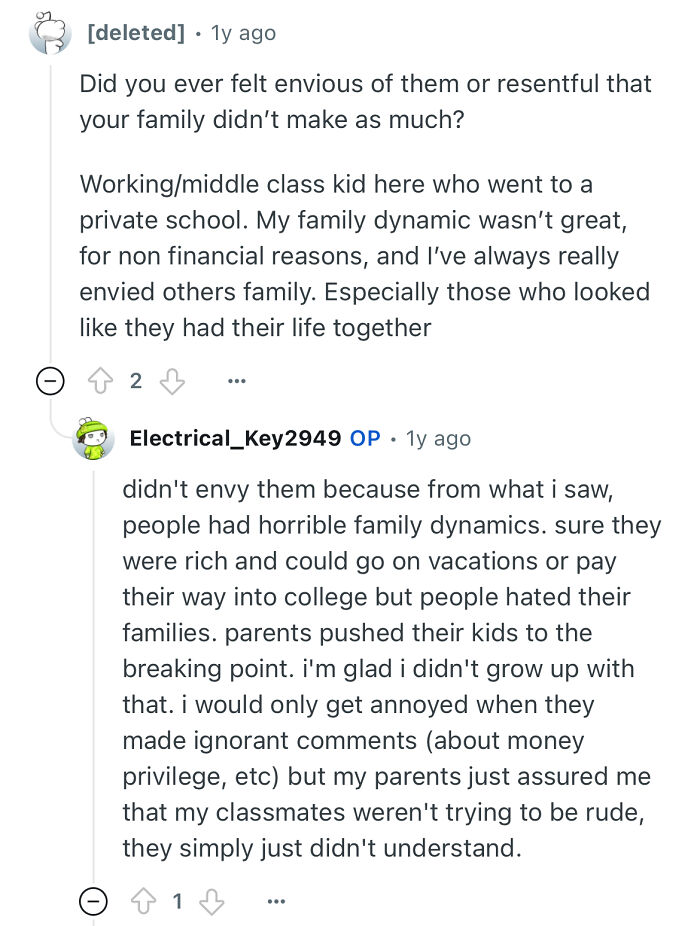The image size is (700, 926).
Task: Upvote Electrical_Key2949's reply
Action: tap(143, 901)
